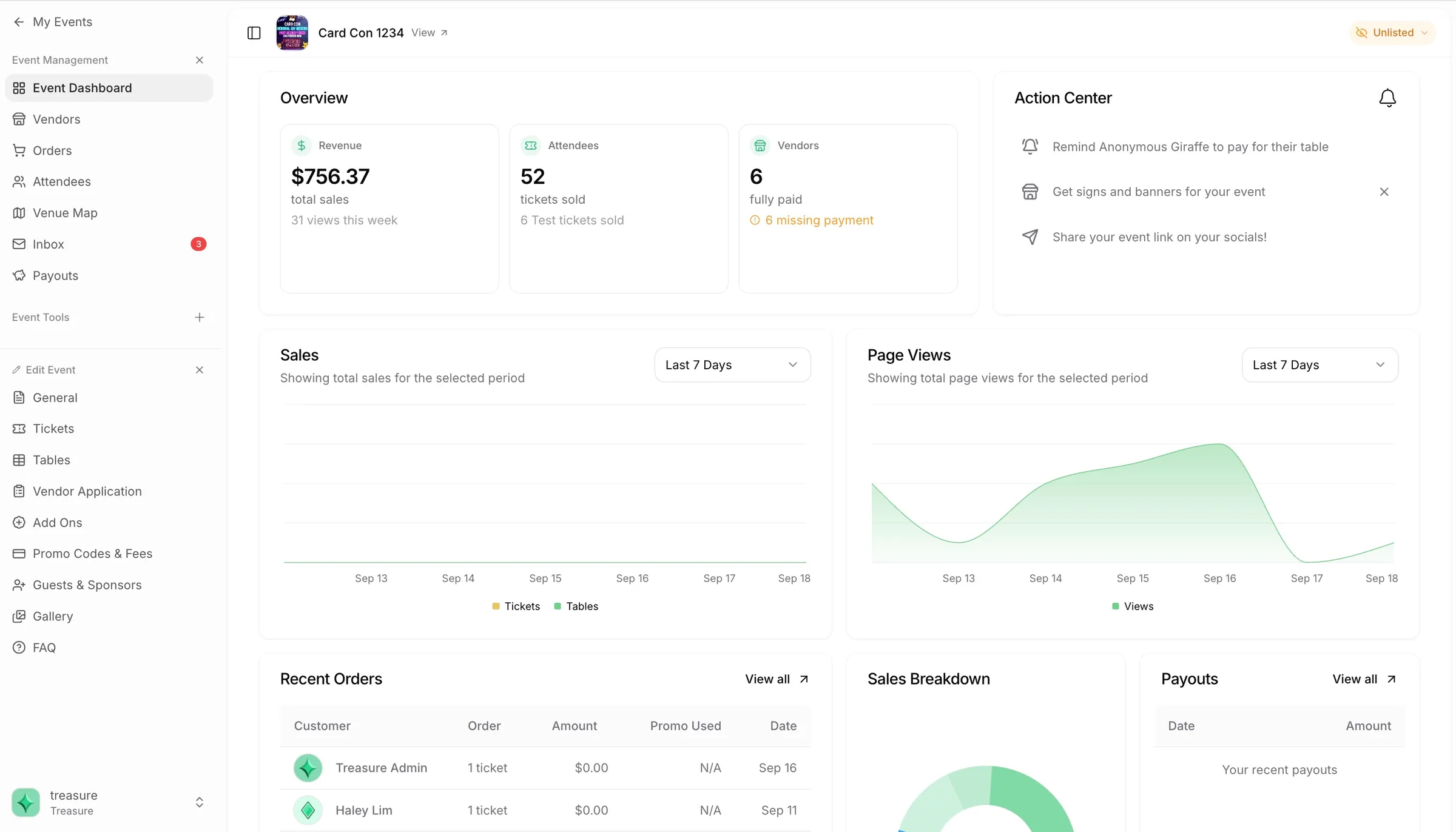Click Haley Lim's avatar icon
This screenshot has height=832, width=1456.
click(x=308, y=810)
